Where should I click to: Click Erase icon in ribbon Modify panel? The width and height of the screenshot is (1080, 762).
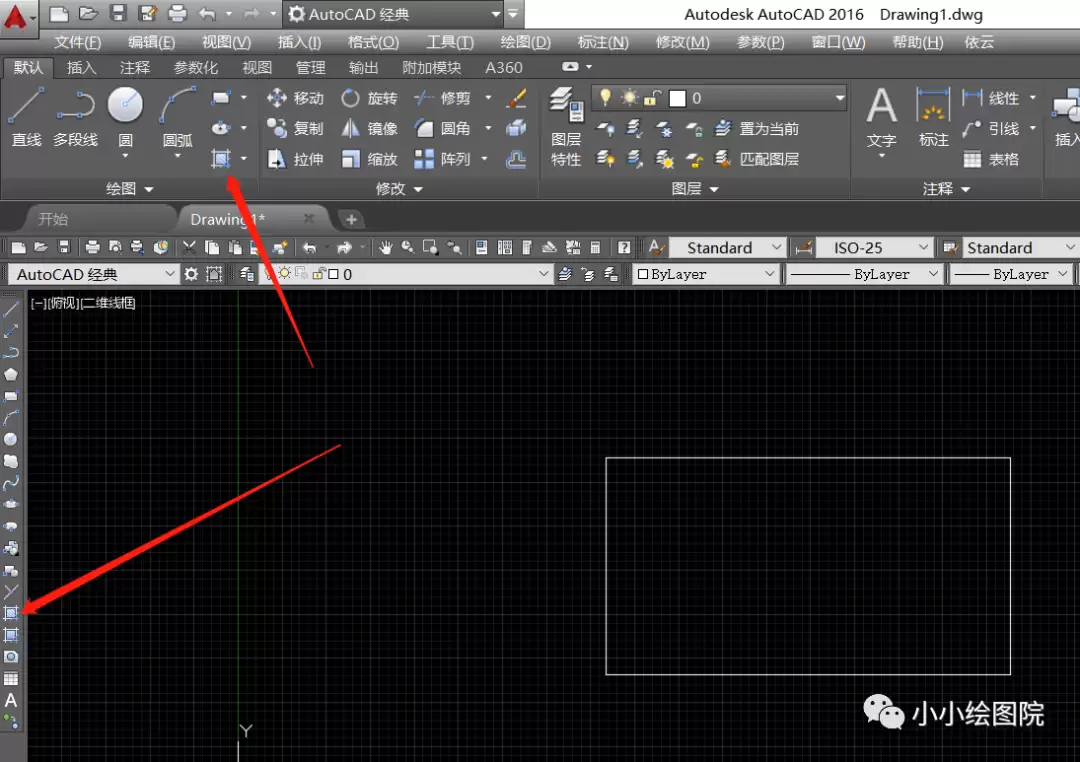click(517, 99)
